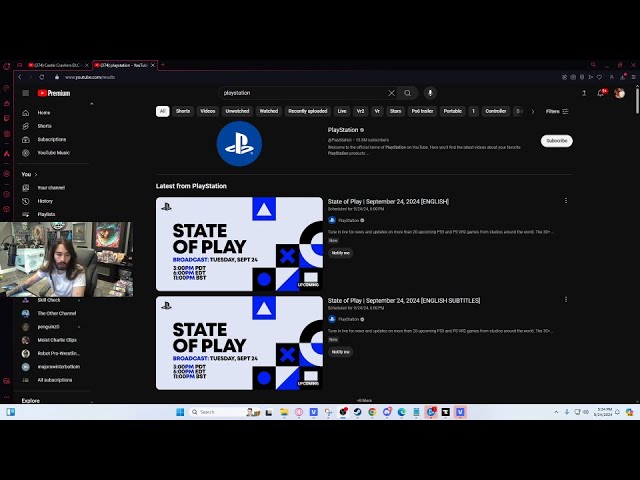
Task: Open All subscriptions list
Action: [55, 380]
